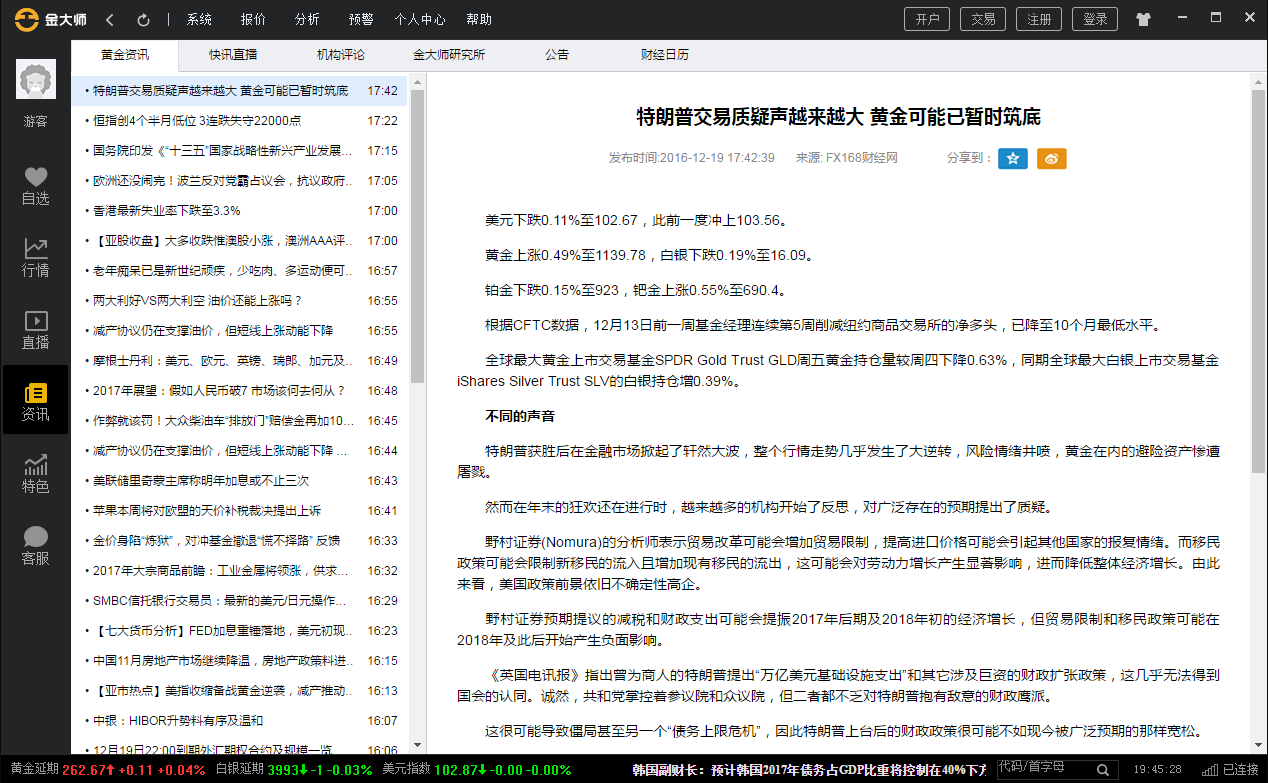Switch to 快讯直播 tab
The width and height of the screenshot is (1268, 783).
click(233, 55)
